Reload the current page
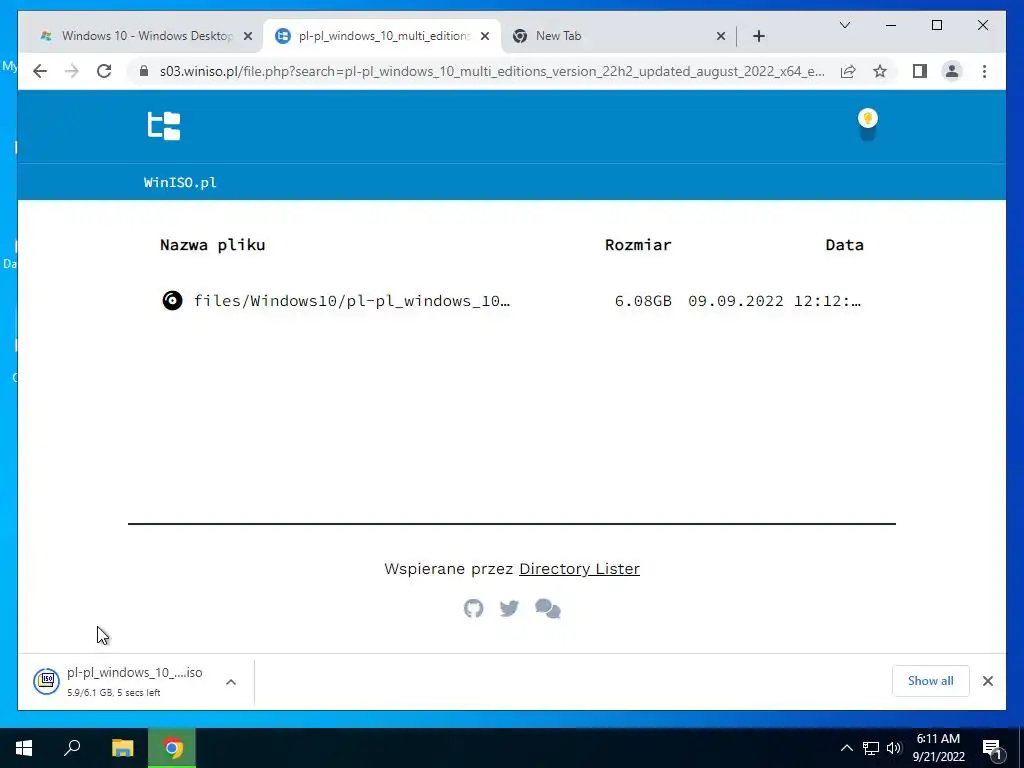 104,71
